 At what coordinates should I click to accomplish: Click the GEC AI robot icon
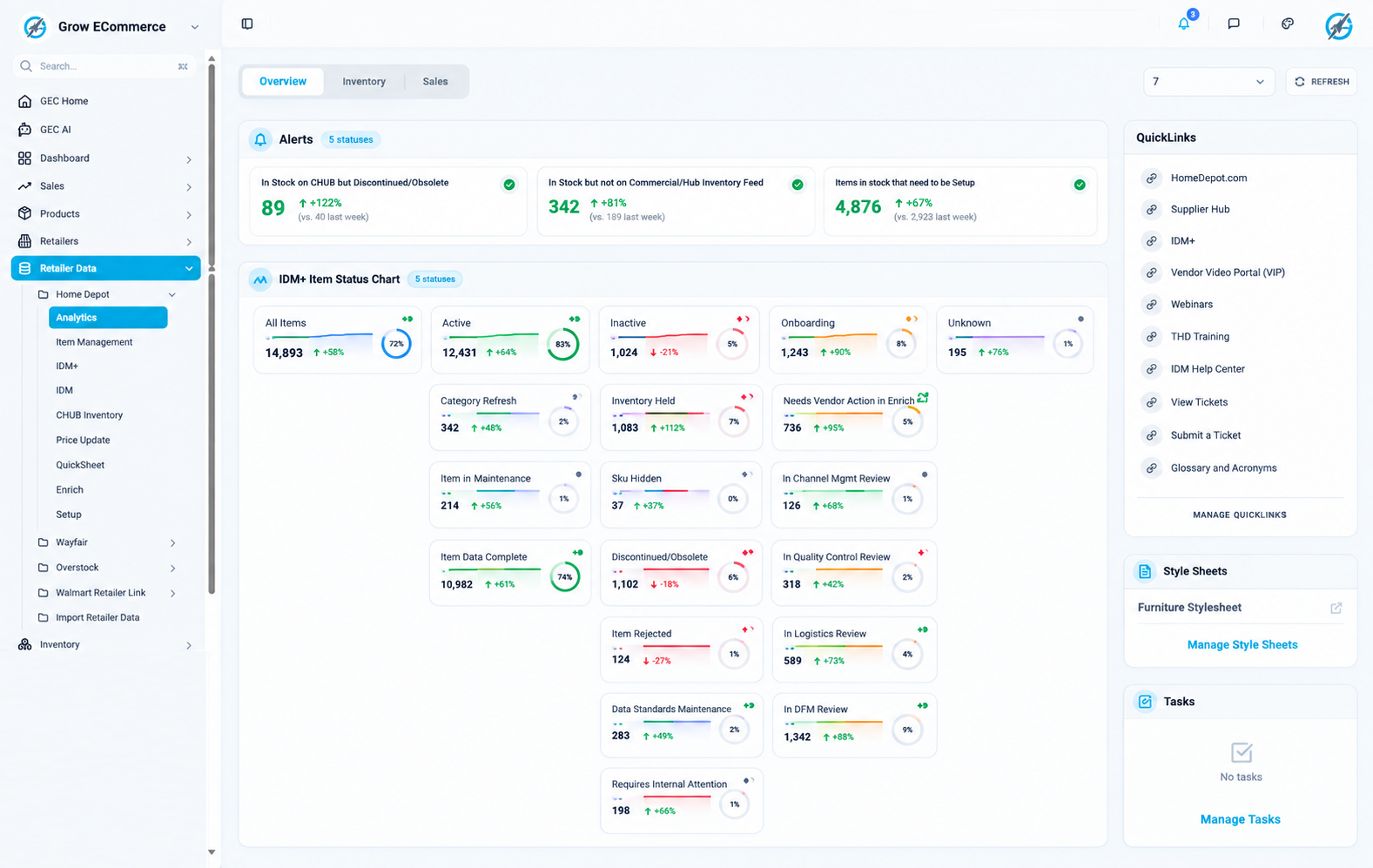coord(24,130)
